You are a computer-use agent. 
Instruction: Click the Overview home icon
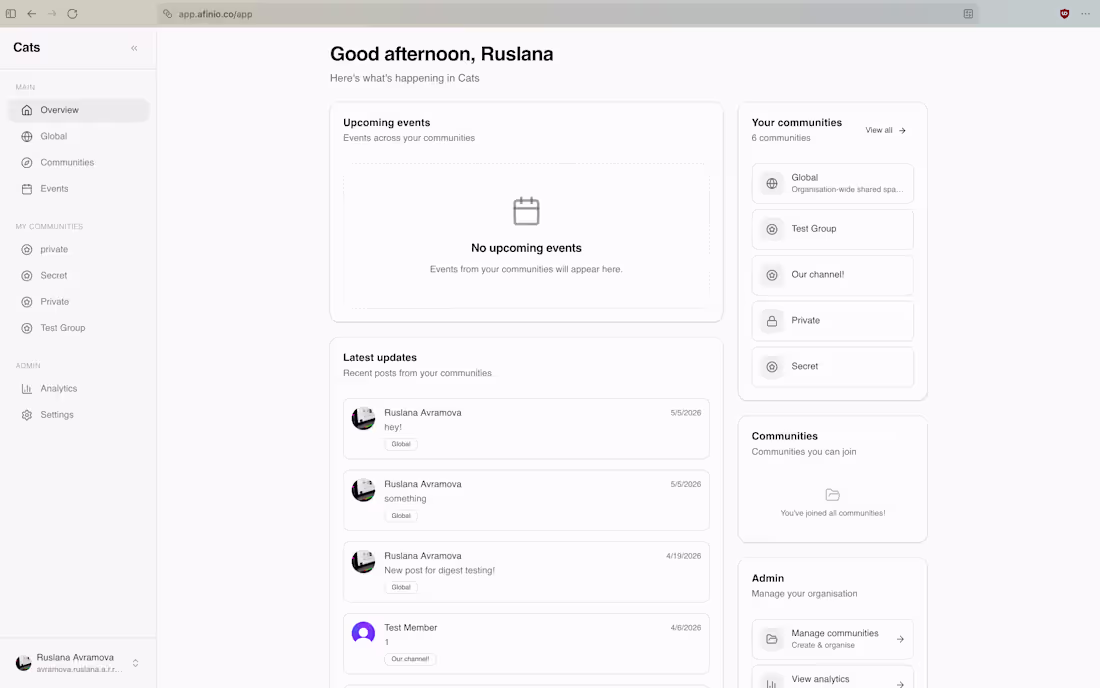coord(27,110)
